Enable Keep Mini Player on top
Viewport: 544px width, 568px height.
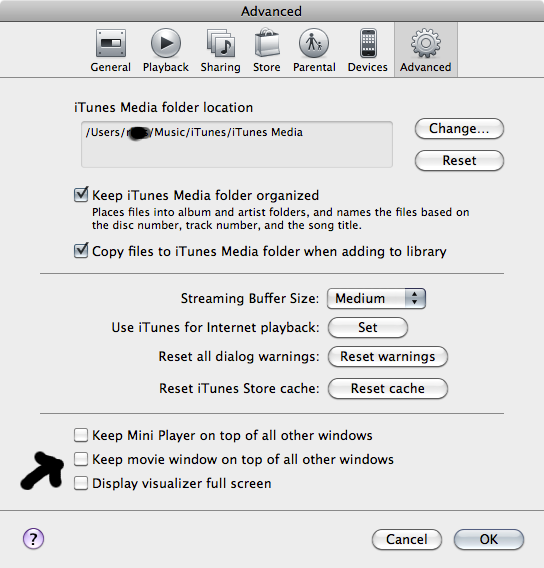(81, 435)
